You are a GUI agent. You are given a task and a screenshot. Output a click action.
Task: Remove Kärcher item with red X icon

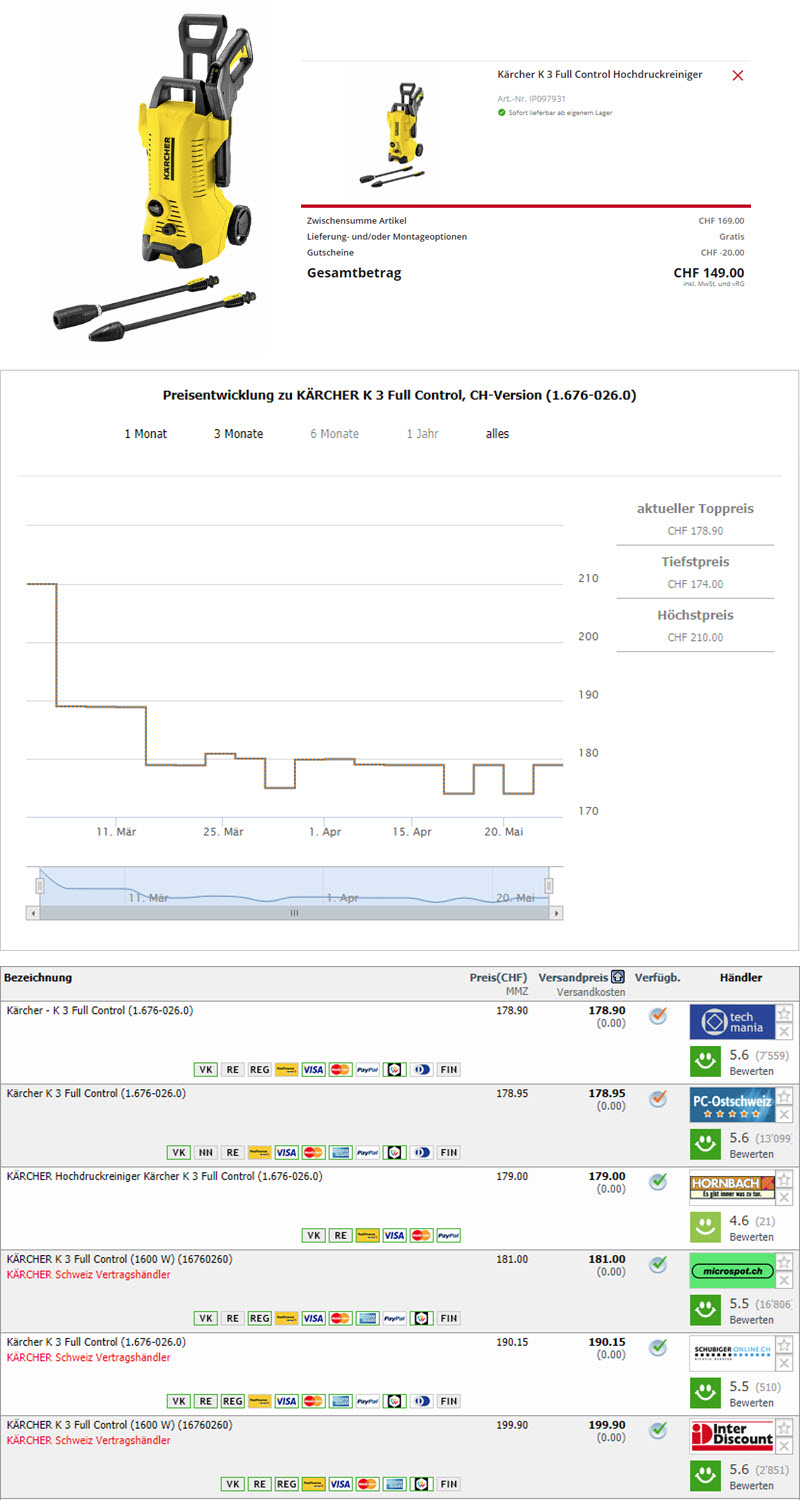pos(738,76)
